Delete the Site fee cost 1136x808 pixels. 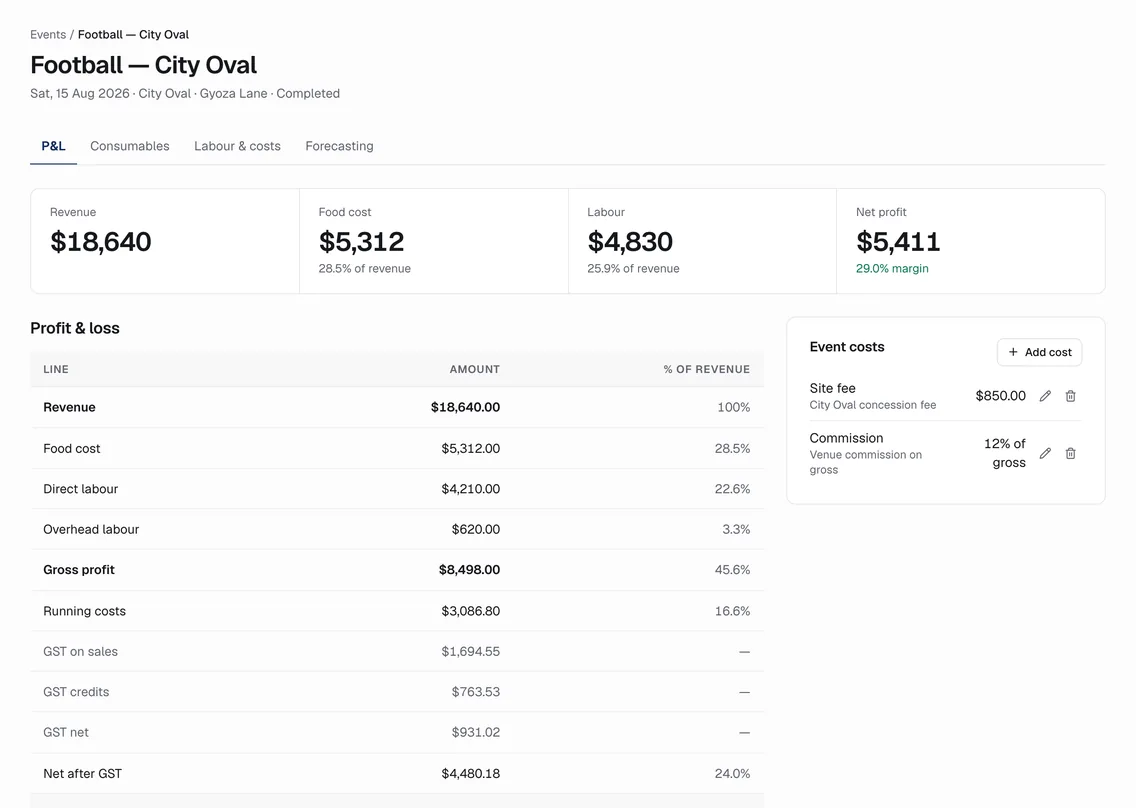point(1070,396)
